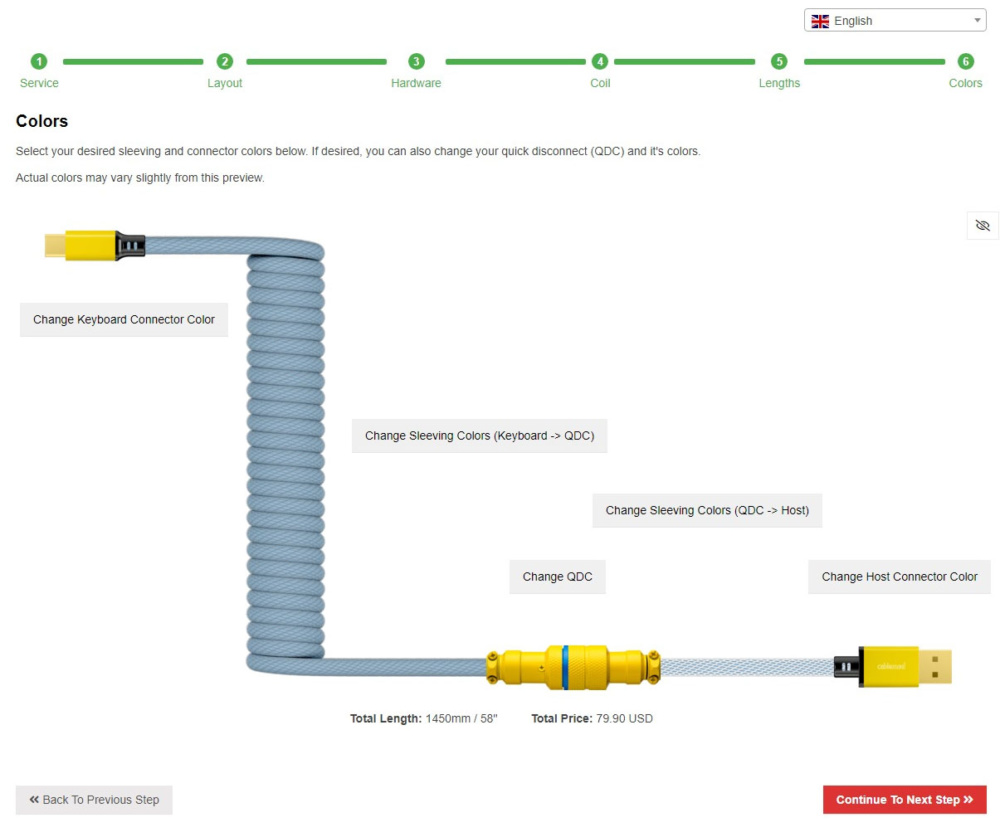
Task: Go to step 4 Coil circle
Action: tap(599, 61)
